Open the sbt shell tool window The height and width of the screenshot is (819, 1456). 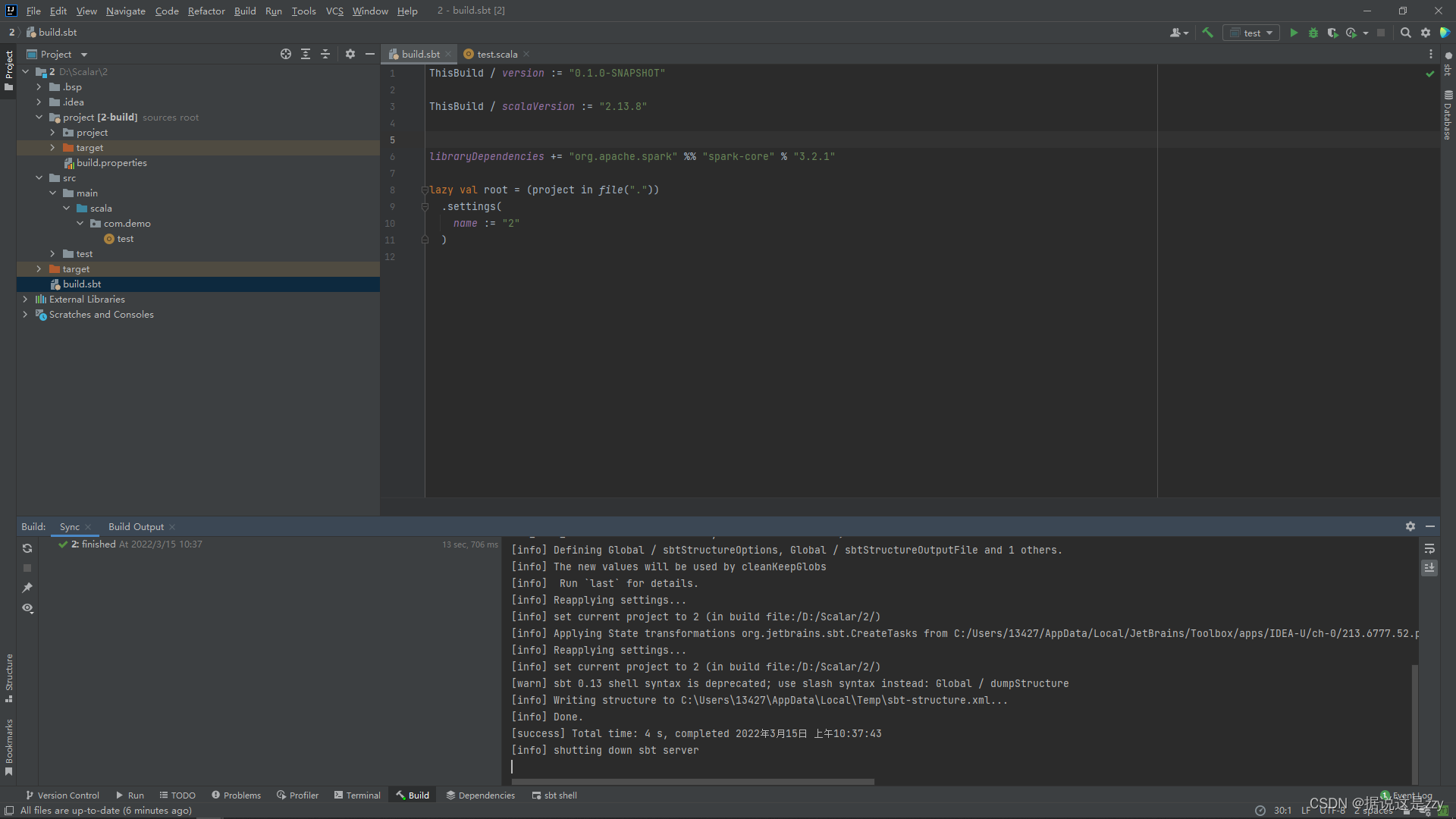click(554, 795)
